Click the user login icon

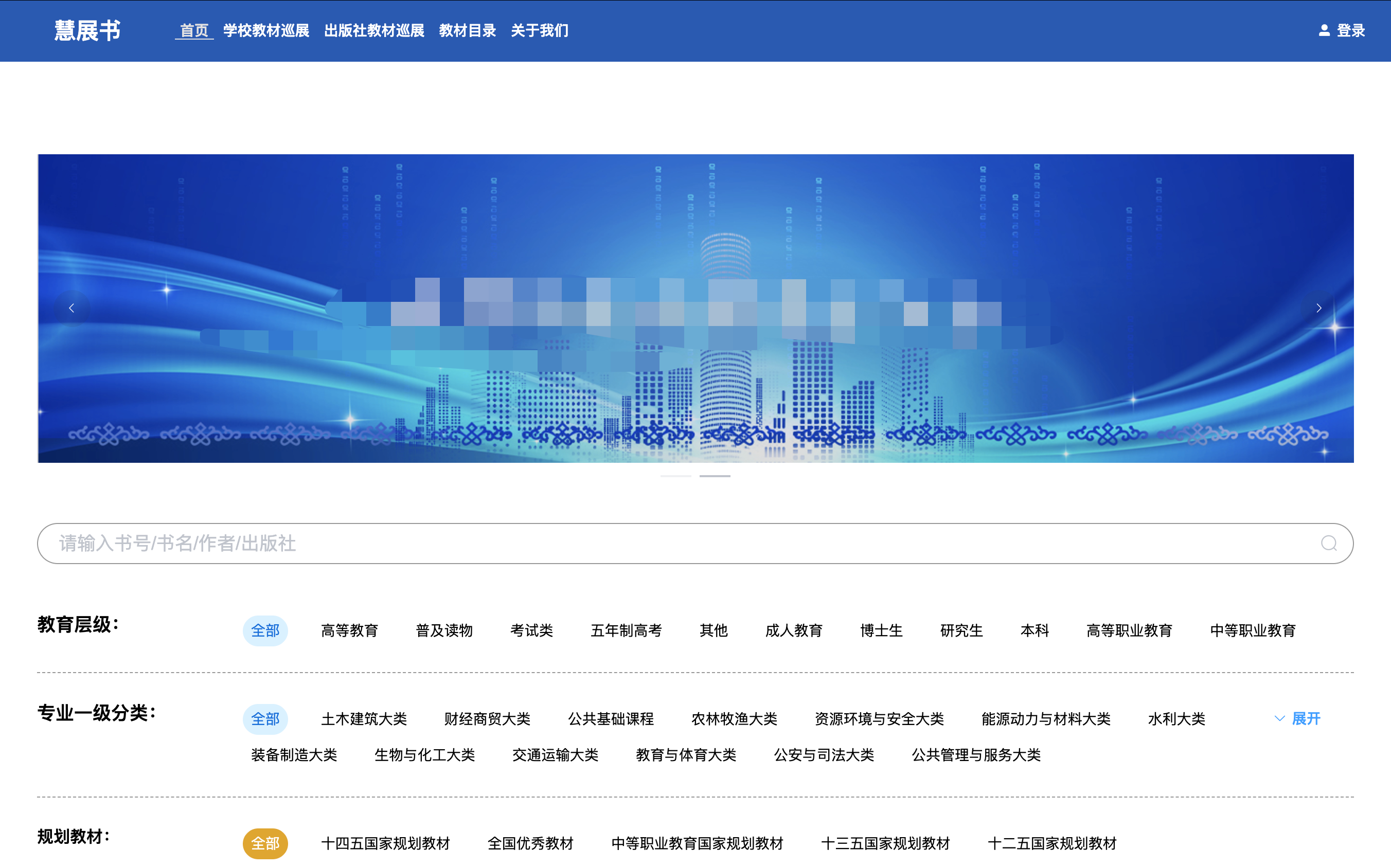click(x=1324, y=30)
